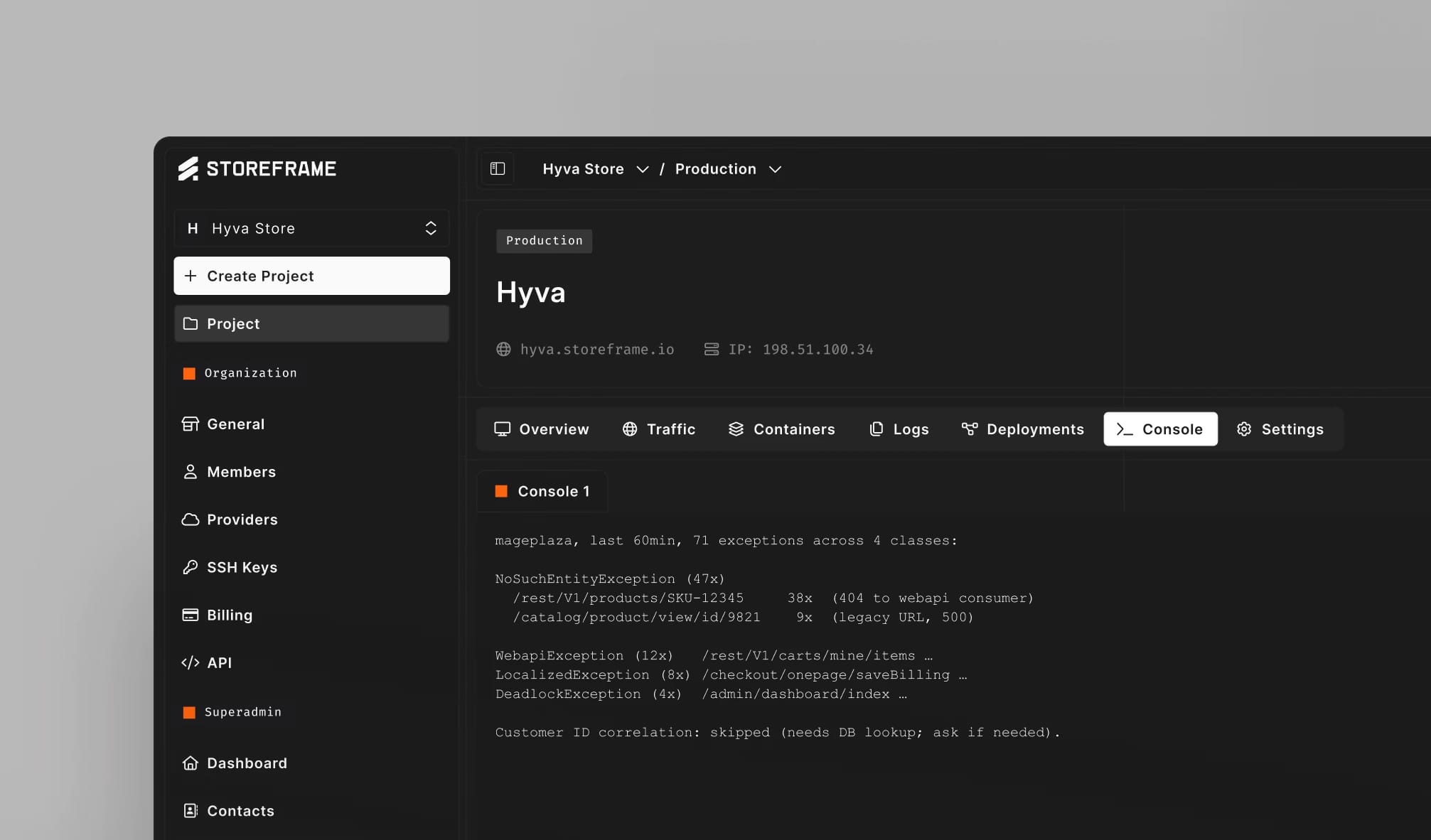Click the Storeframe logo icon
The height and width of the screenshot is (840, 1431).
pos(188,169)
